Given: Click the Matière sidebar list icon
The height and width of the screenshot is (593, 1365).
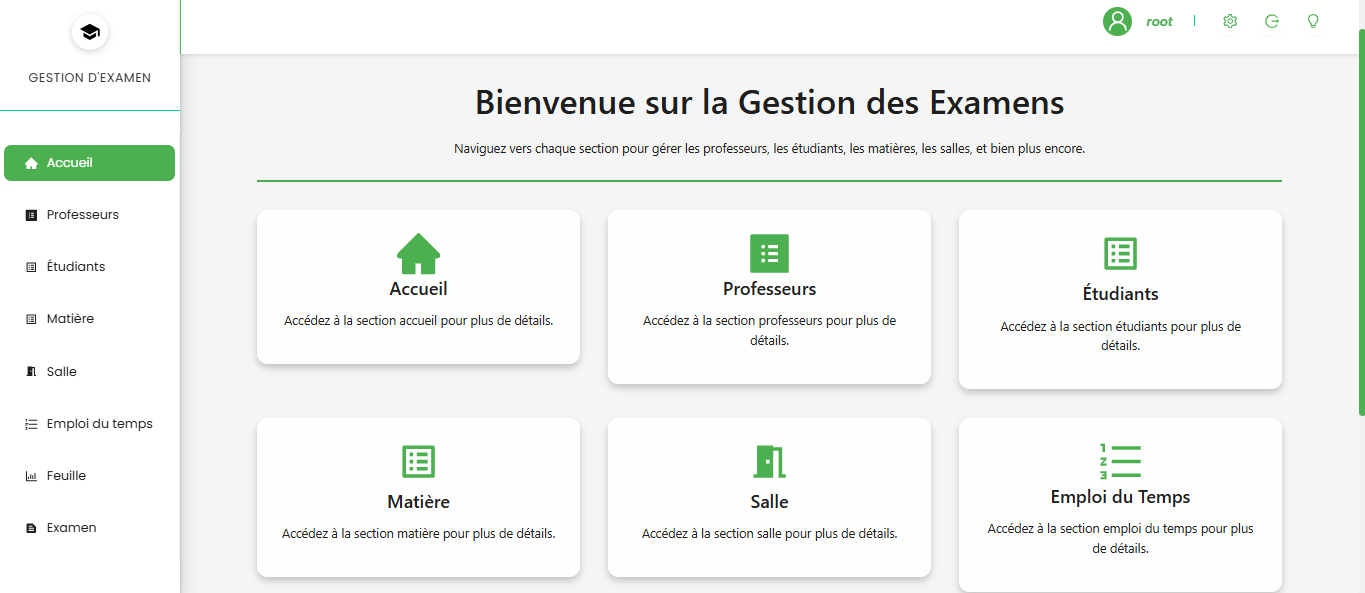Looking at the screenshot, I should click(31, 319).
